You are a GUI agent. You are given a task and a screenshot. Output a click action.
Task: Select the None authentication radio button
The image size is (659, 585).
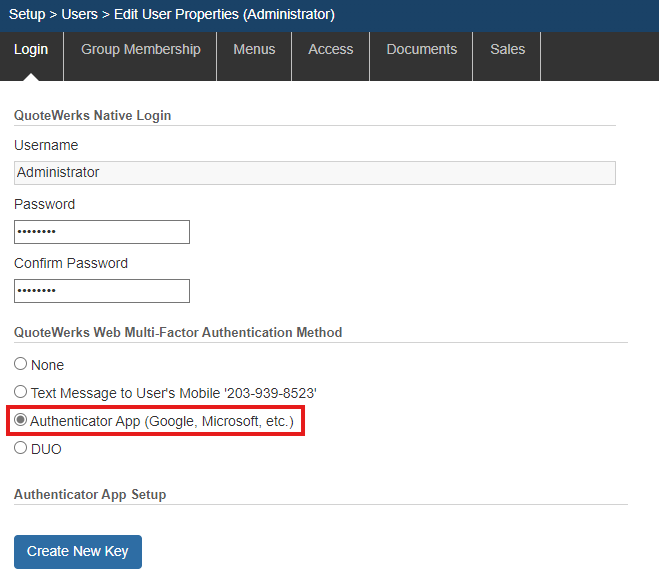coord(20,365)
